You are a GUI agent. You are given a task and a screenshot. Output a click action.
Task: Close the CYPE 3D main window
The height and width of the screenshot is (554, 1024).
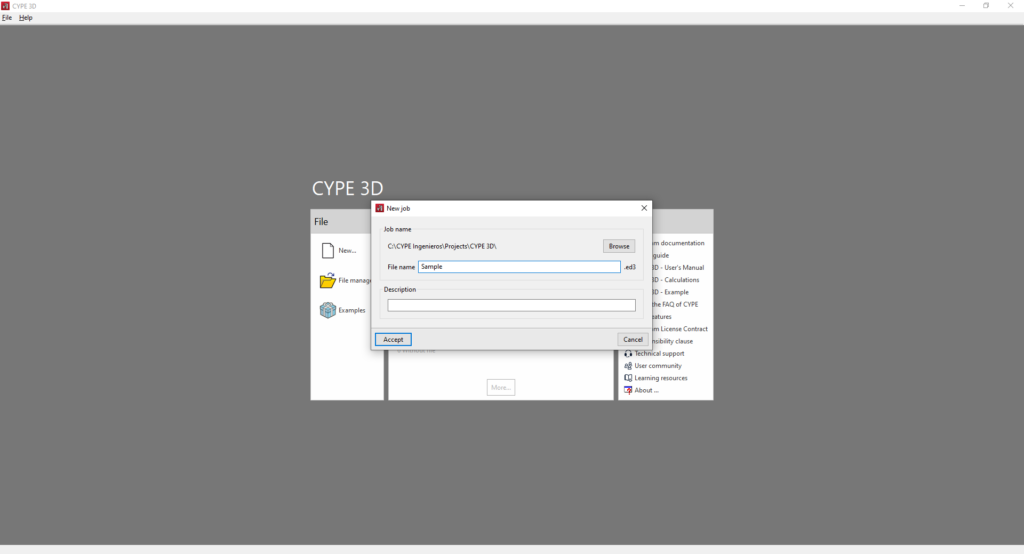(x=1010, y=6)
